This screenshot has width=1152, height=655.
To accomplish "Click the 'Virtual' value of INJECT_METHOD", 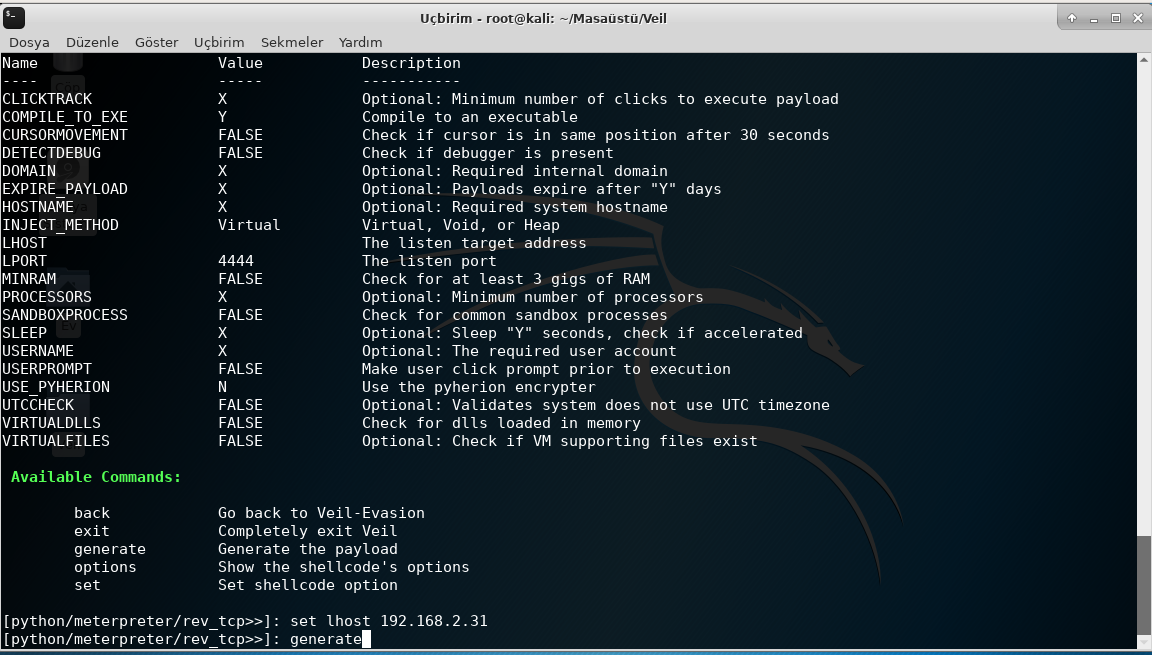I will (x=249, y=225).
